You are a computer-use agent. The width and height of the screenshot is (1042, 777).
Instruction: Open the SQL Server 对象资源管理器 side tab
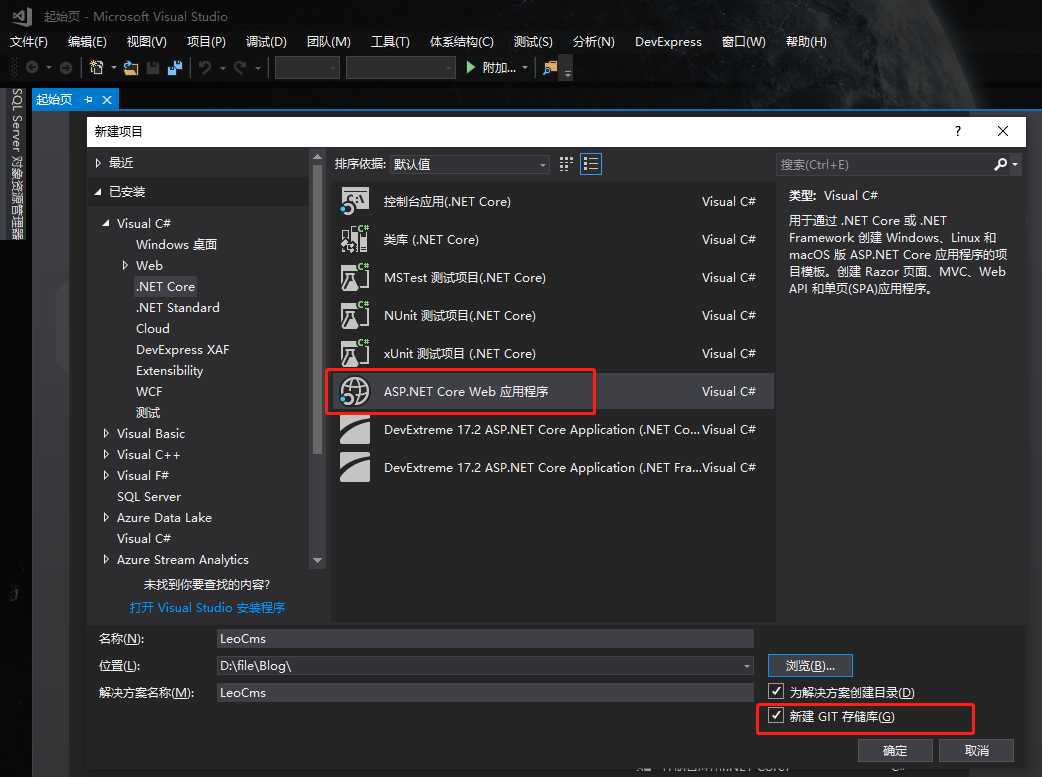pos(17,164)
